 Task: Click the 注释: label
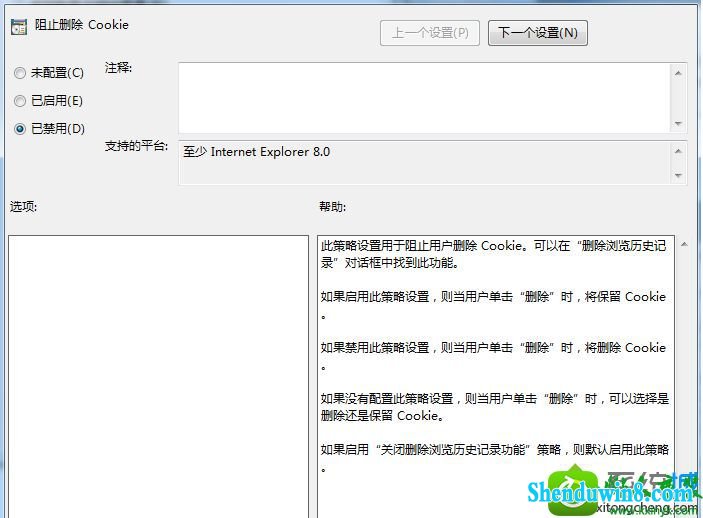[x=118, y=68]
